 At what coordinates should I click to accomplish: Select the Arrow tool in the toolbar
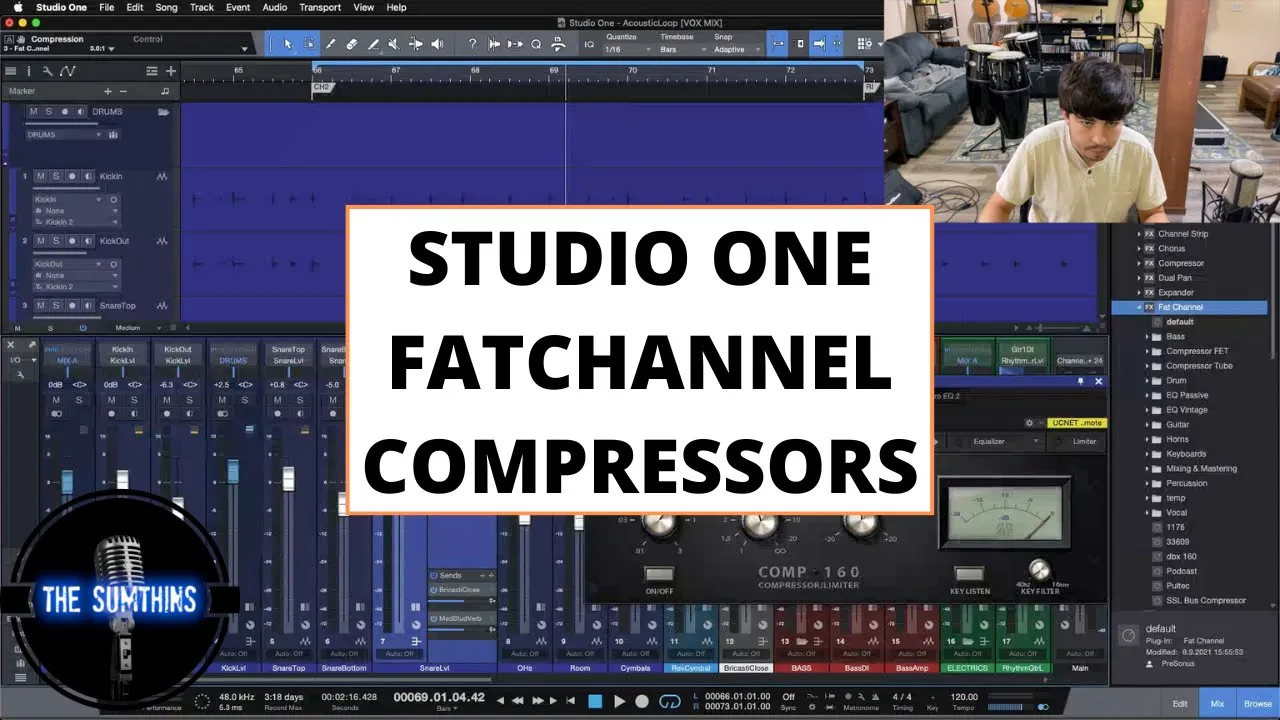[288, 44]
